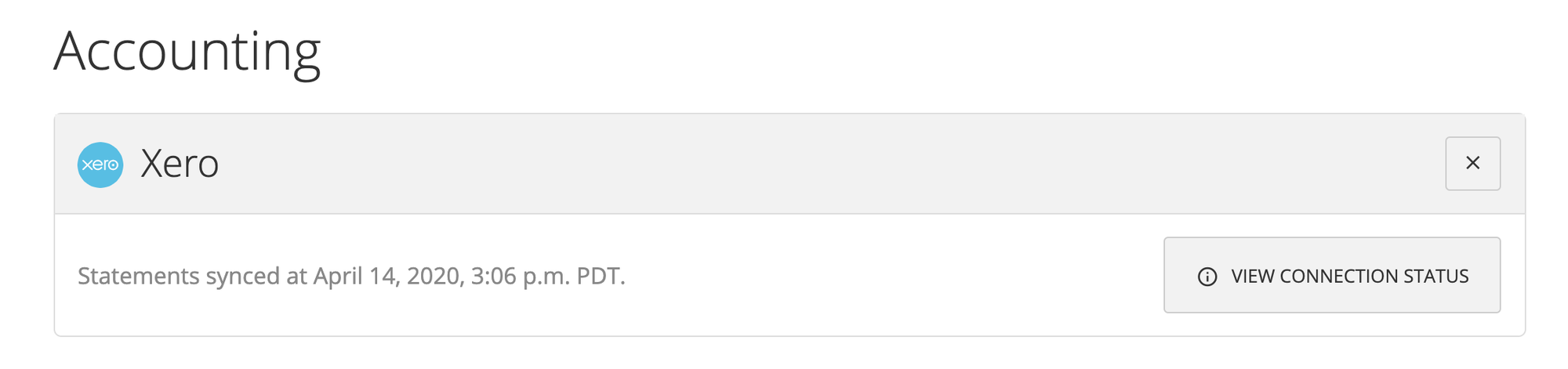The height and width of the screenshot is (369, 1568).
Task: Disconnect Xero using the X button
Action: (x=1472, y=163)
